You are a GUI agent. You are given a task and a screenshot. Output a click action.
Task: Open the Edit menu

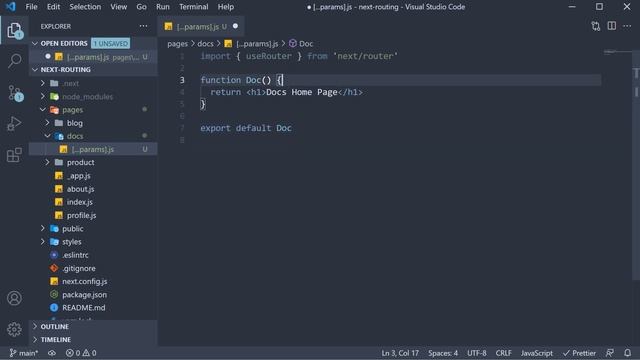[53, 7]
